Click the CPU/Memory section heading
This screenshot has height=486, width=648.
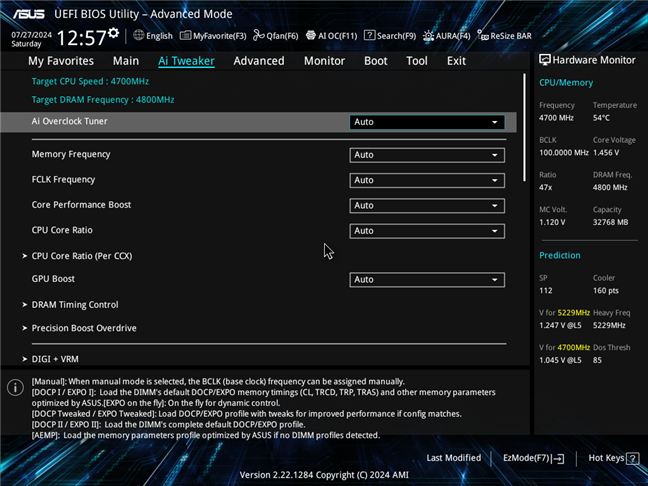point(566,83)
